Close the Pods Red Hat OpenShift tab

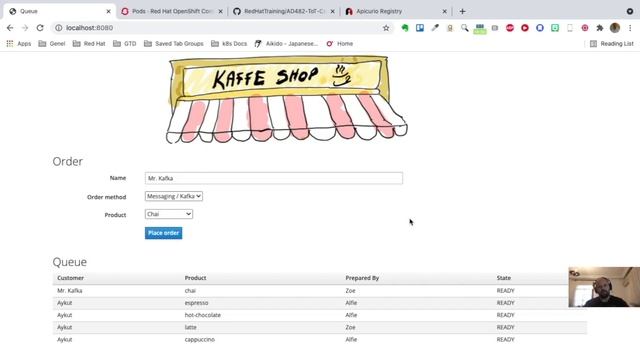(x=220, y=11)
